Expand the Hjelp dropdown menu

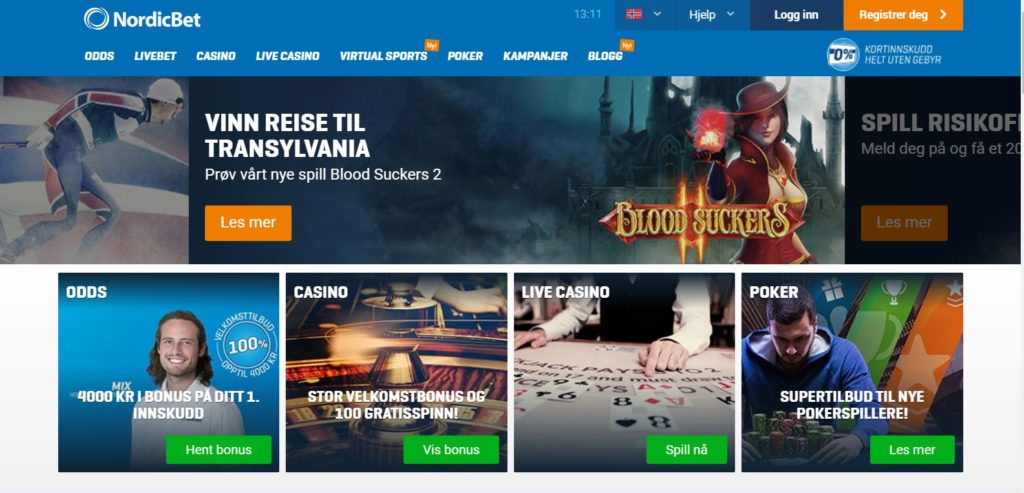[x=712, y=14]
